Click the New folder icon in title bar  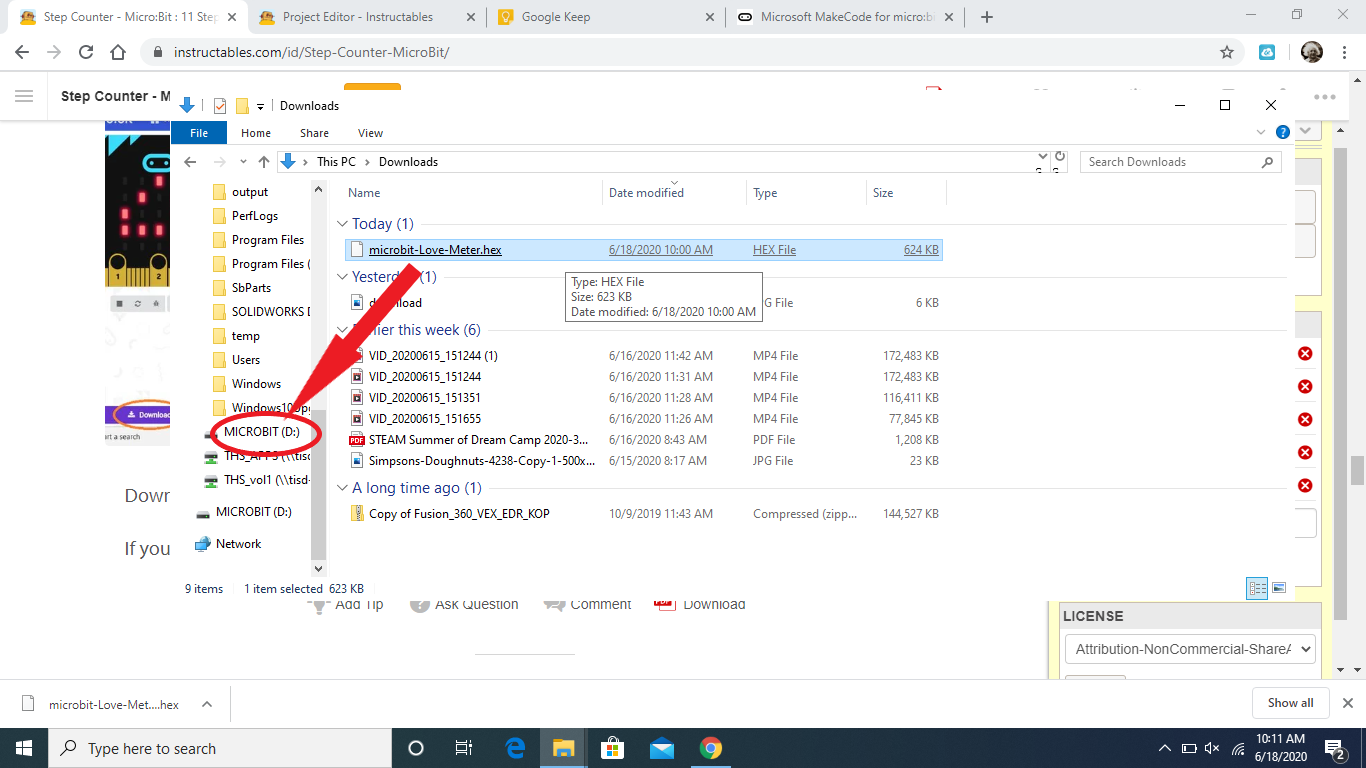(242, 106)
